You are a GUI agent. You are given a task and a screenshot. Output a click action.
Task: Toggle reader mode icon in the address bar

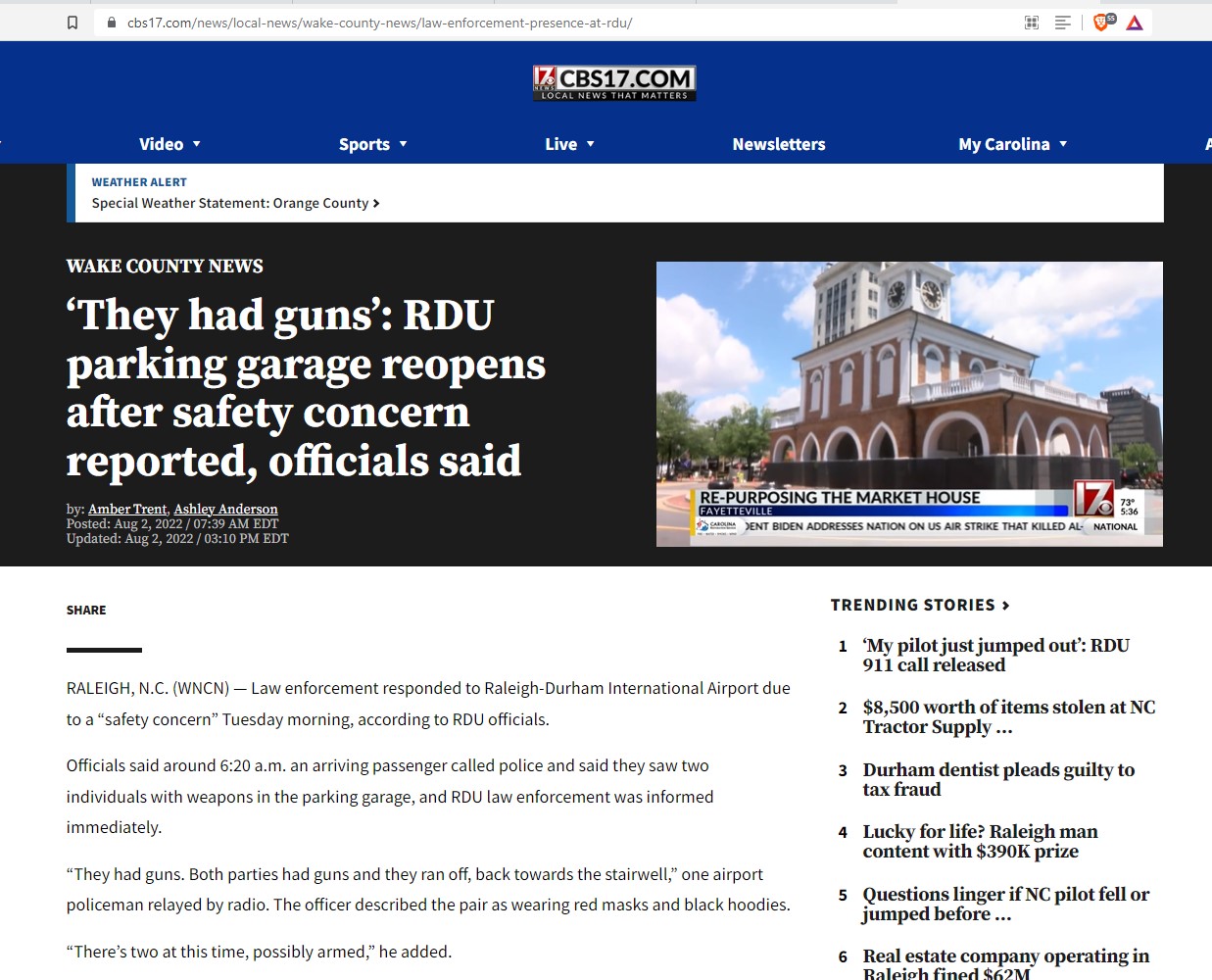tap(1063, 23)
